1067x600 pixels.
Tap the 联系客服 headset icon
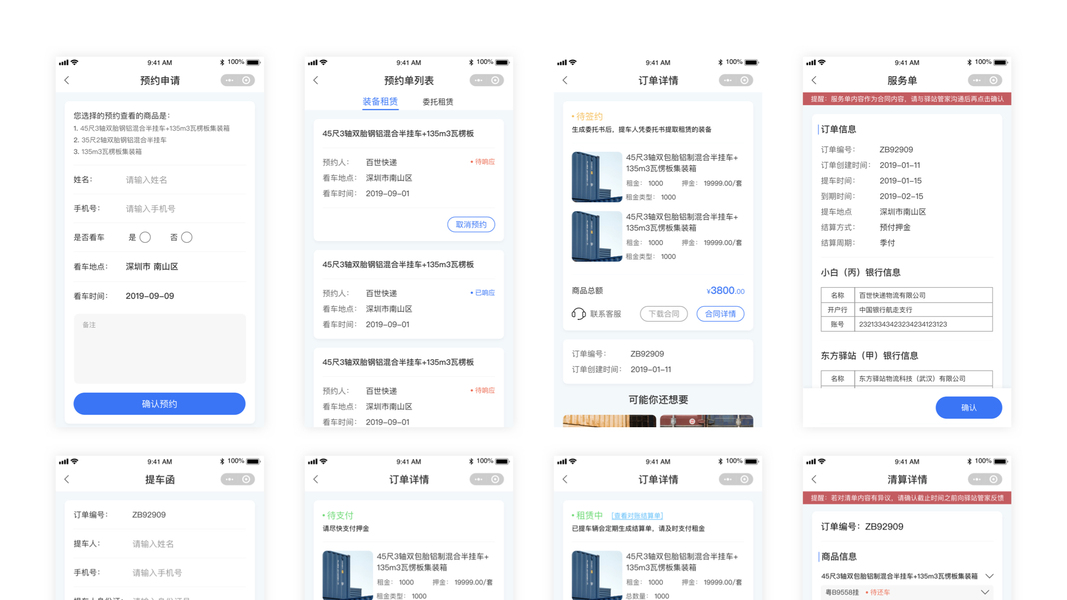578,314
